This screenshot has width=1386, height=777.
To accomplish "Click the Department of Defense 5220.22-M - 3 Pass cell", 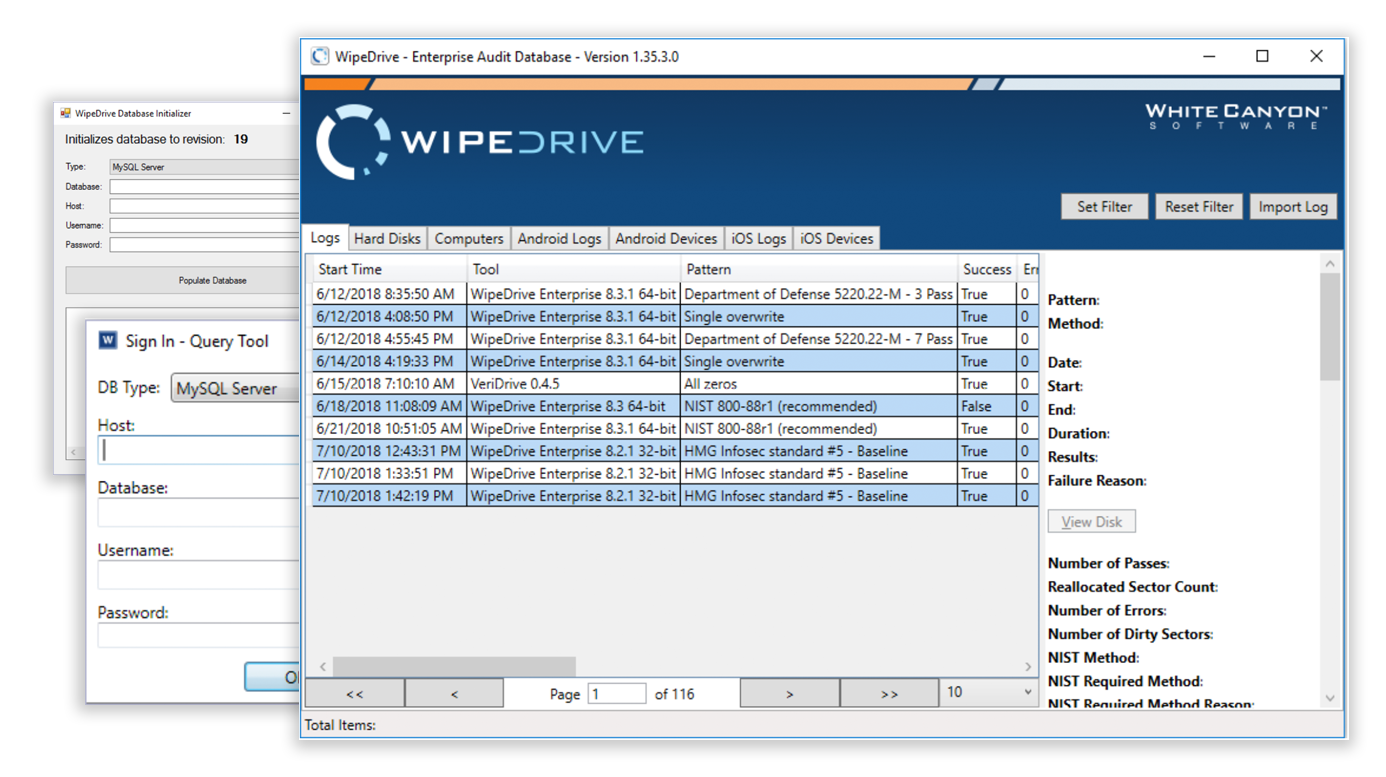I will coord(819,294).
